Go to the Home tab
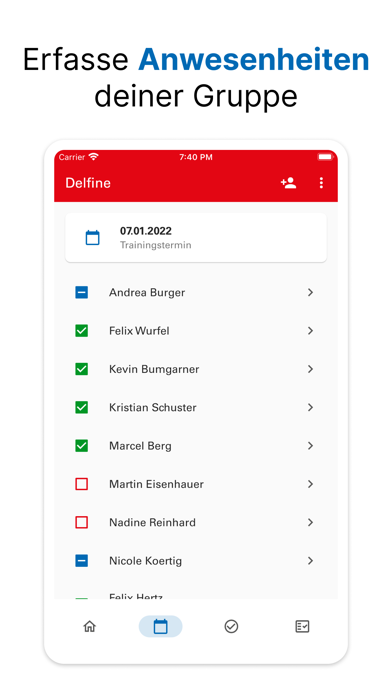The width and height of the screenshot is (392, 696). [x=90, y=626]
